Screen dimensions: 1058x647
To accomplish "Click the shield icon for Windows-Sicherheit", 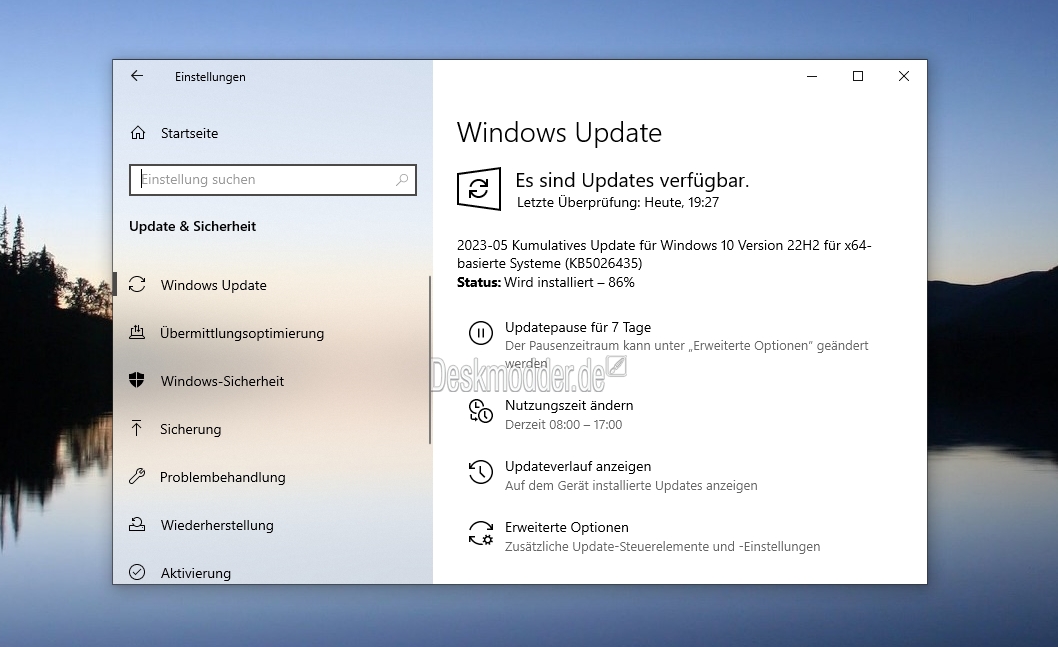I will (138, 381).
